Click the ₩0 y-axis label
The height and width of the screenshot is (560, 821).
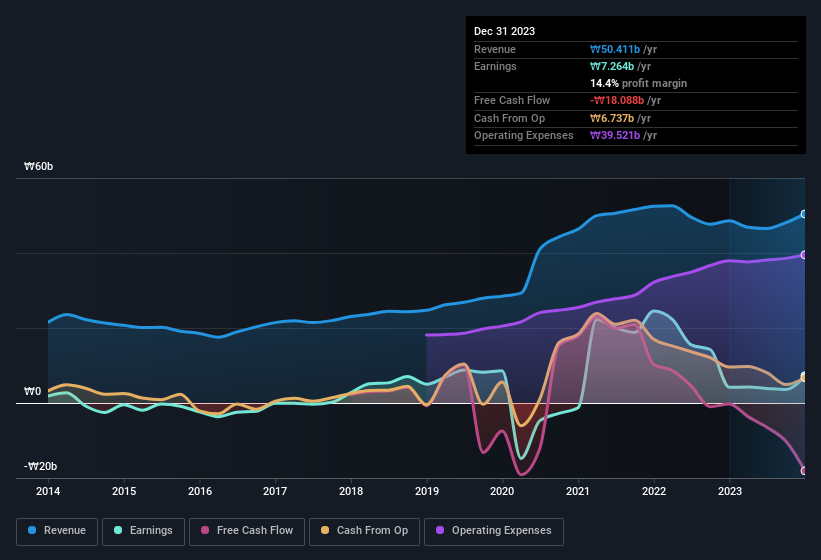coord(32,391)
